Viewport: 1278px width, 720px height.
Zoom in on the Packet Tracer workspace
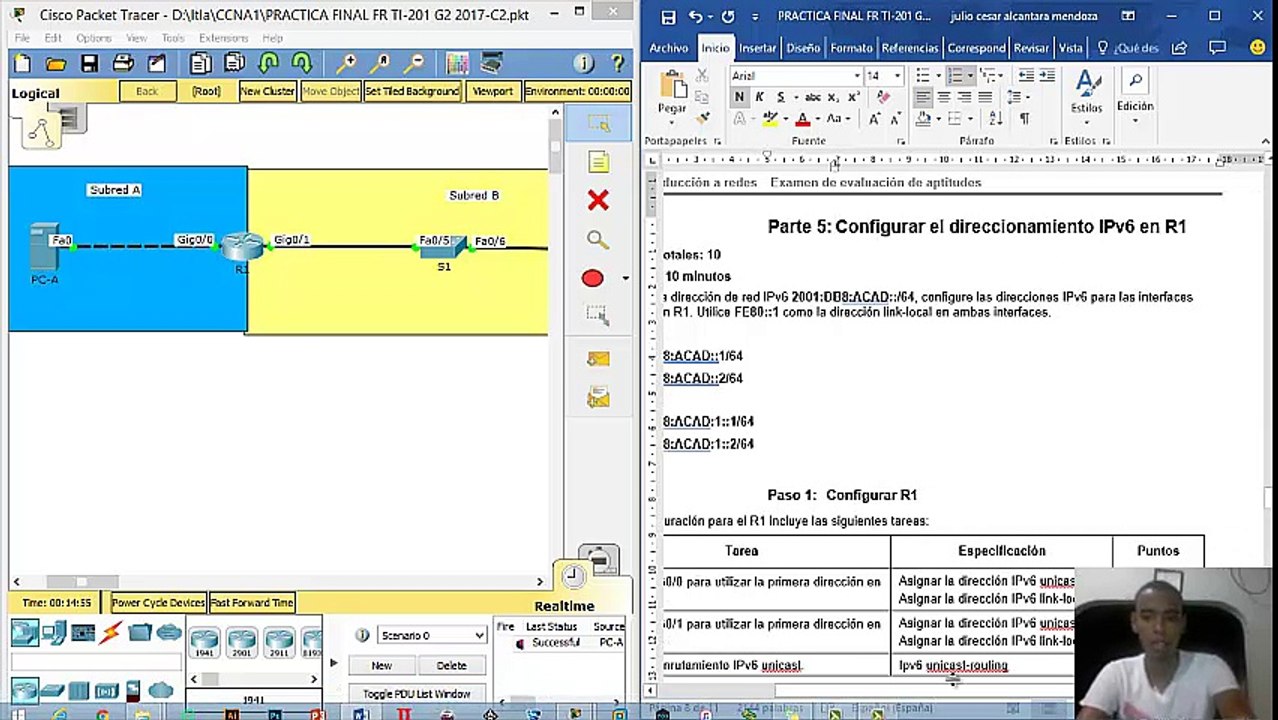(345, 63)
